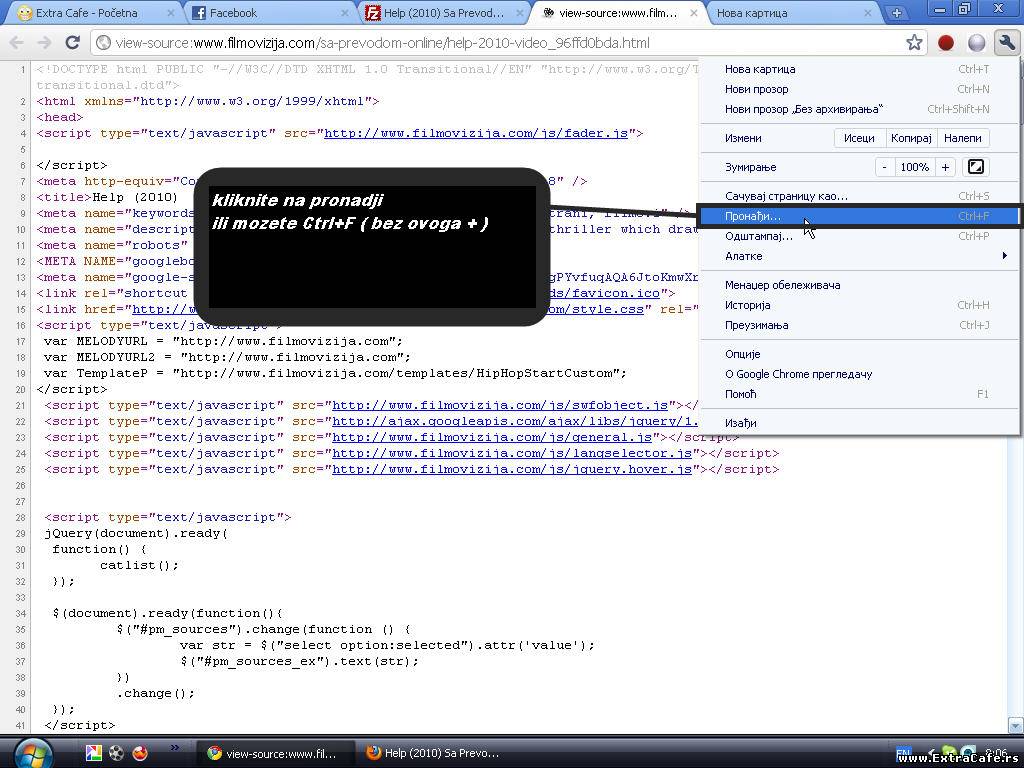Click the reload page icon
This screenshot has width=1024, height=768.
[72, 43]
